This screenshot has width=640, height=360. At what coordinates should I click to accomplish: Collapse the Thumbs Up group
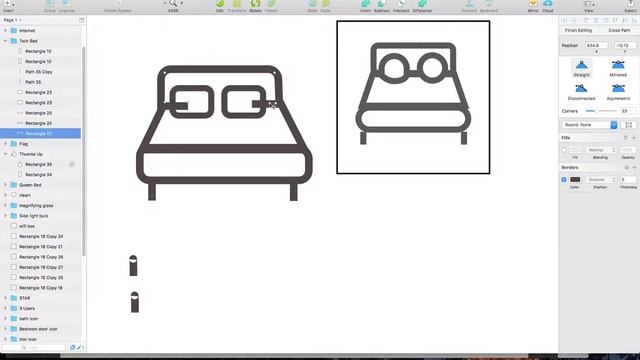tap(5, 154)
